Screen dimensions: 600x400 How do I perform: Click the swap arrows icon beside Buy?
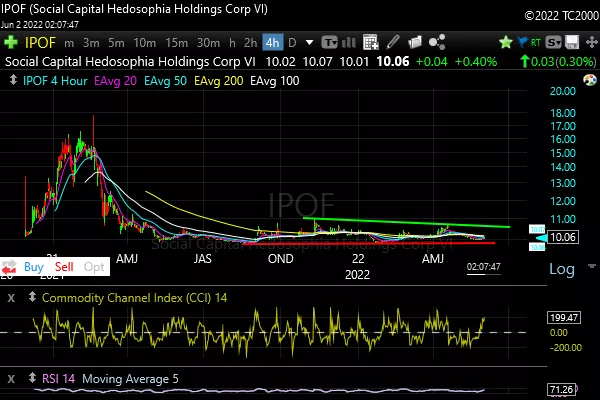8,267
